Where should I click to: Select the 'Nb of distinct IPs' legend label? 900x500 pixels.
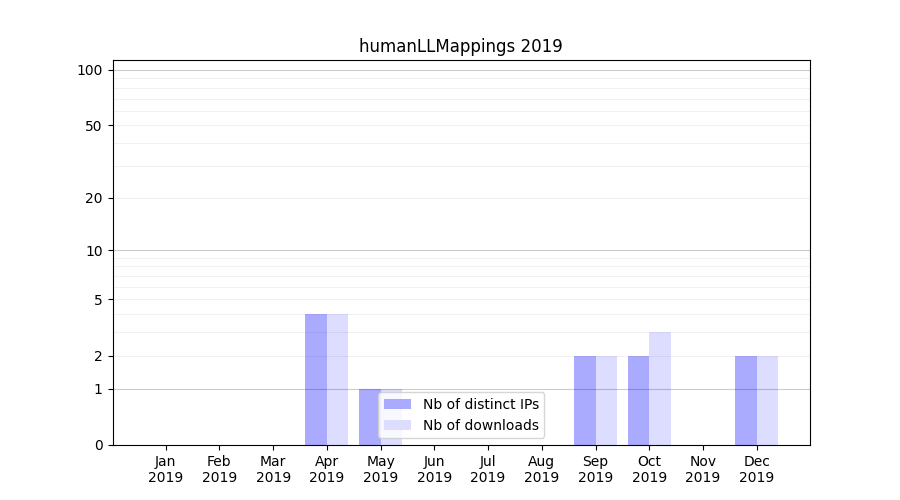[481, 404]
